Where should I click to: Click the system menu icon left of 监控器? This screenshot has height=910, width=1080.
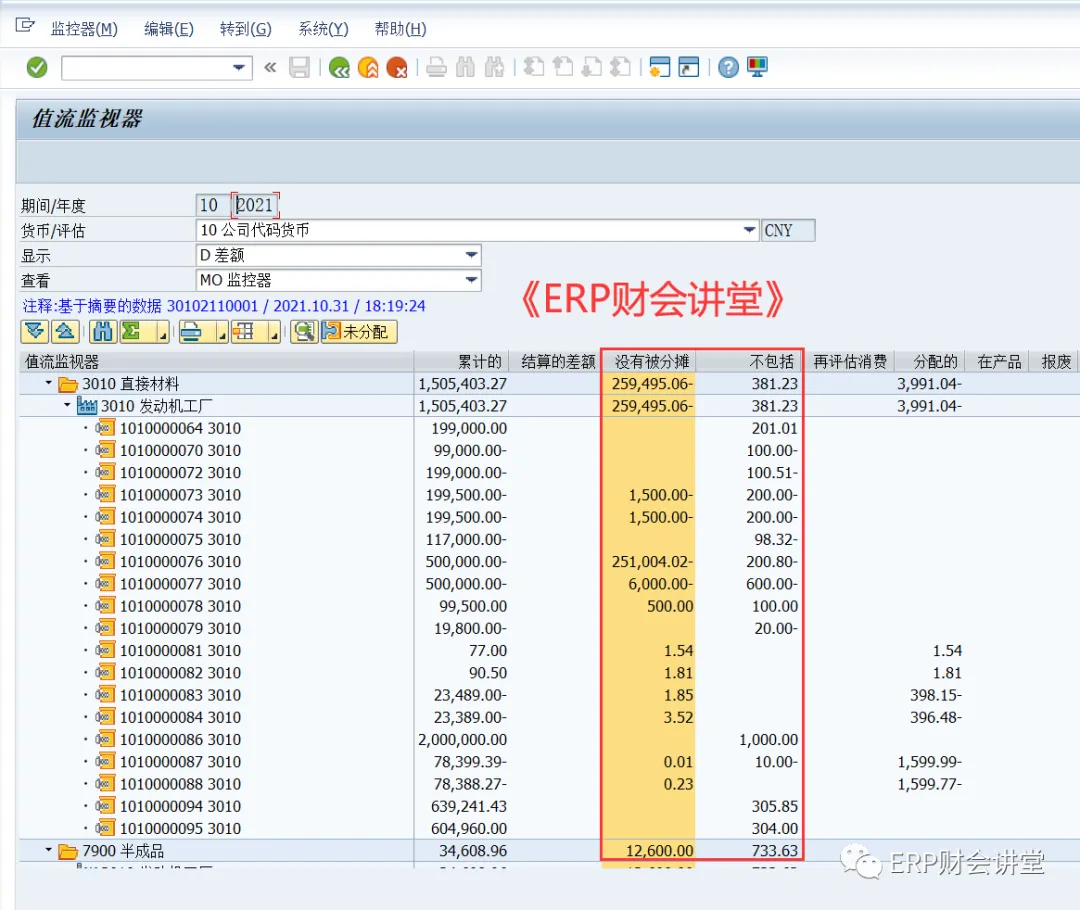coord(25,26)
